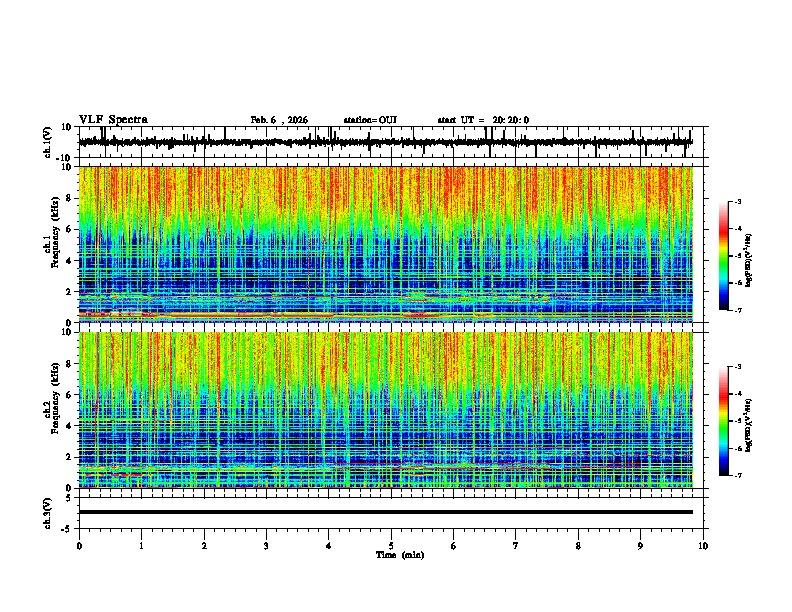Click the ch.1 color bar log(PSD) unit label
This screenshot has height=612, width=792.
pos(749,260)
